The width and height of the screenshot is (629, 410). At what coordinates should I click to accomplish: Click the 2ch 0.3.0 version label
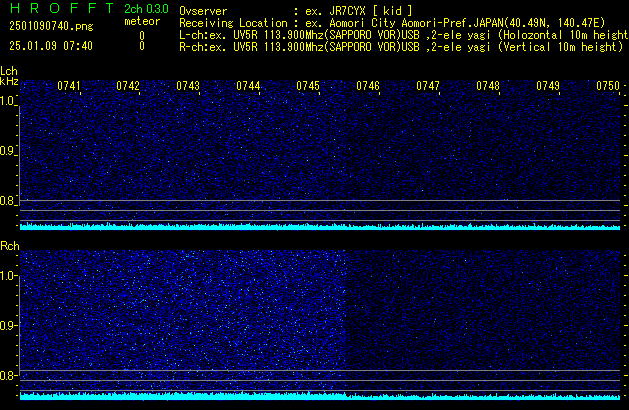click(x=146, y=9)
